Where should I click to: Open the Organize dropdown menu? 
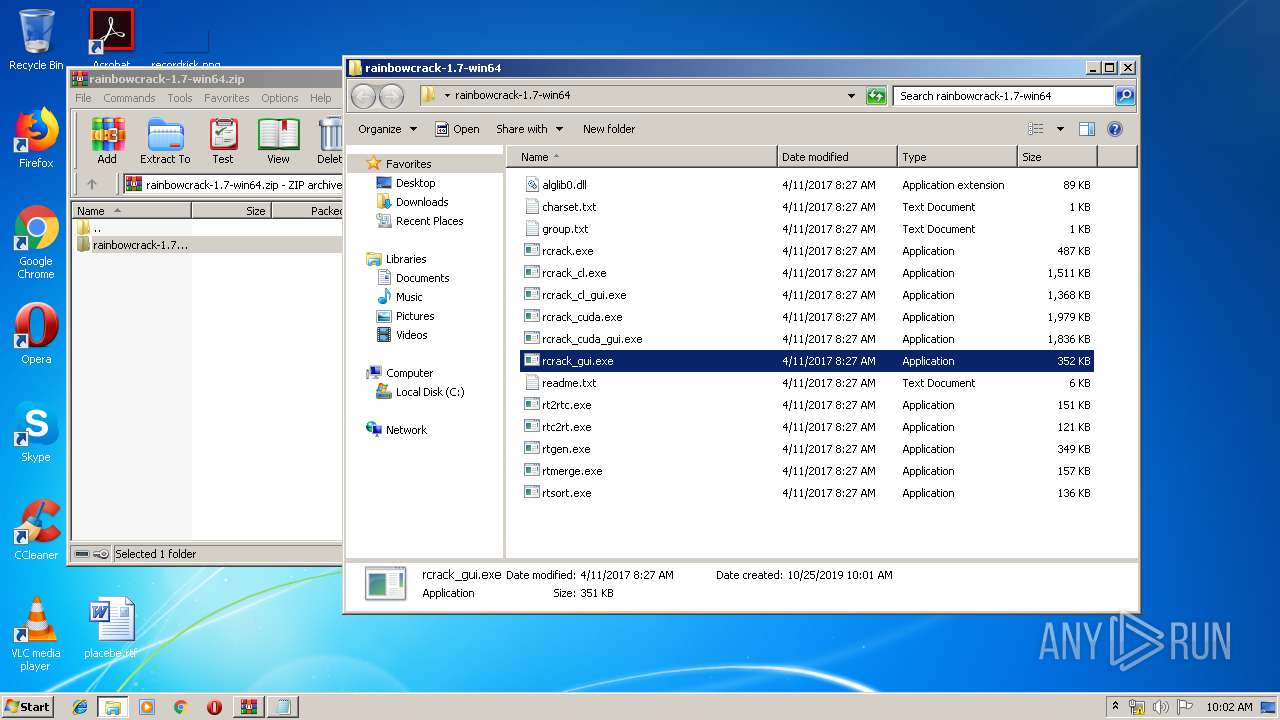tap(387, 129)
